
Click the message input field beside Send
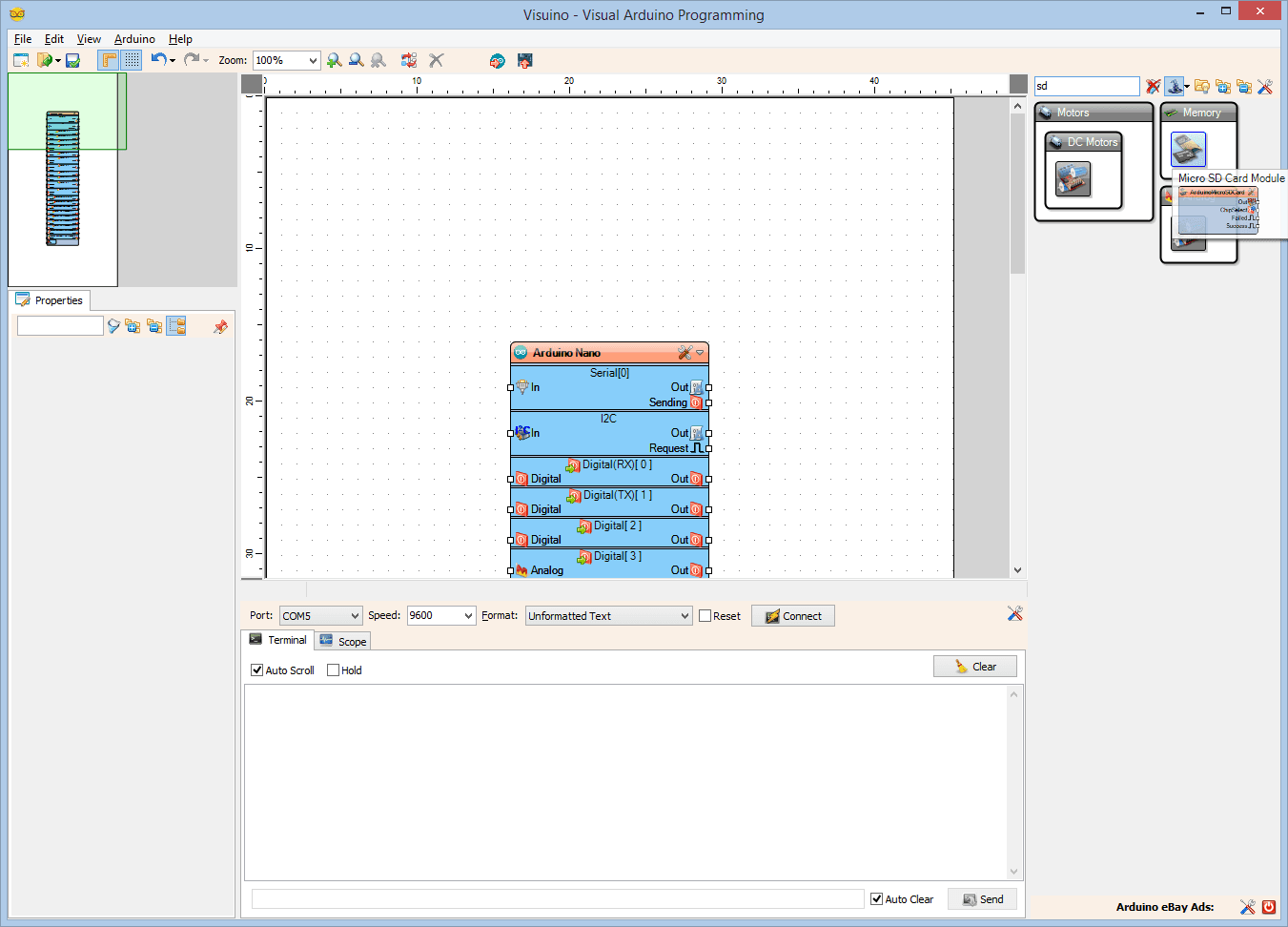[553, 897]
